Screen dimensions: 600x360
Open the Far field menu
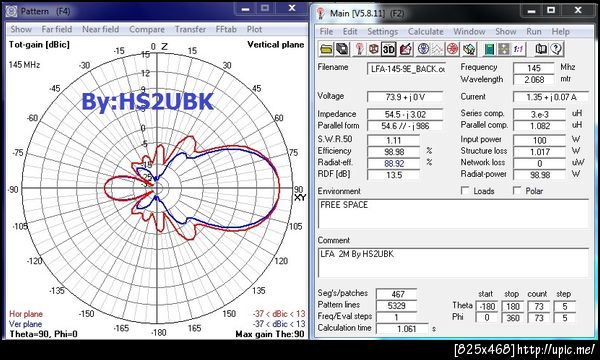[57, 29]
